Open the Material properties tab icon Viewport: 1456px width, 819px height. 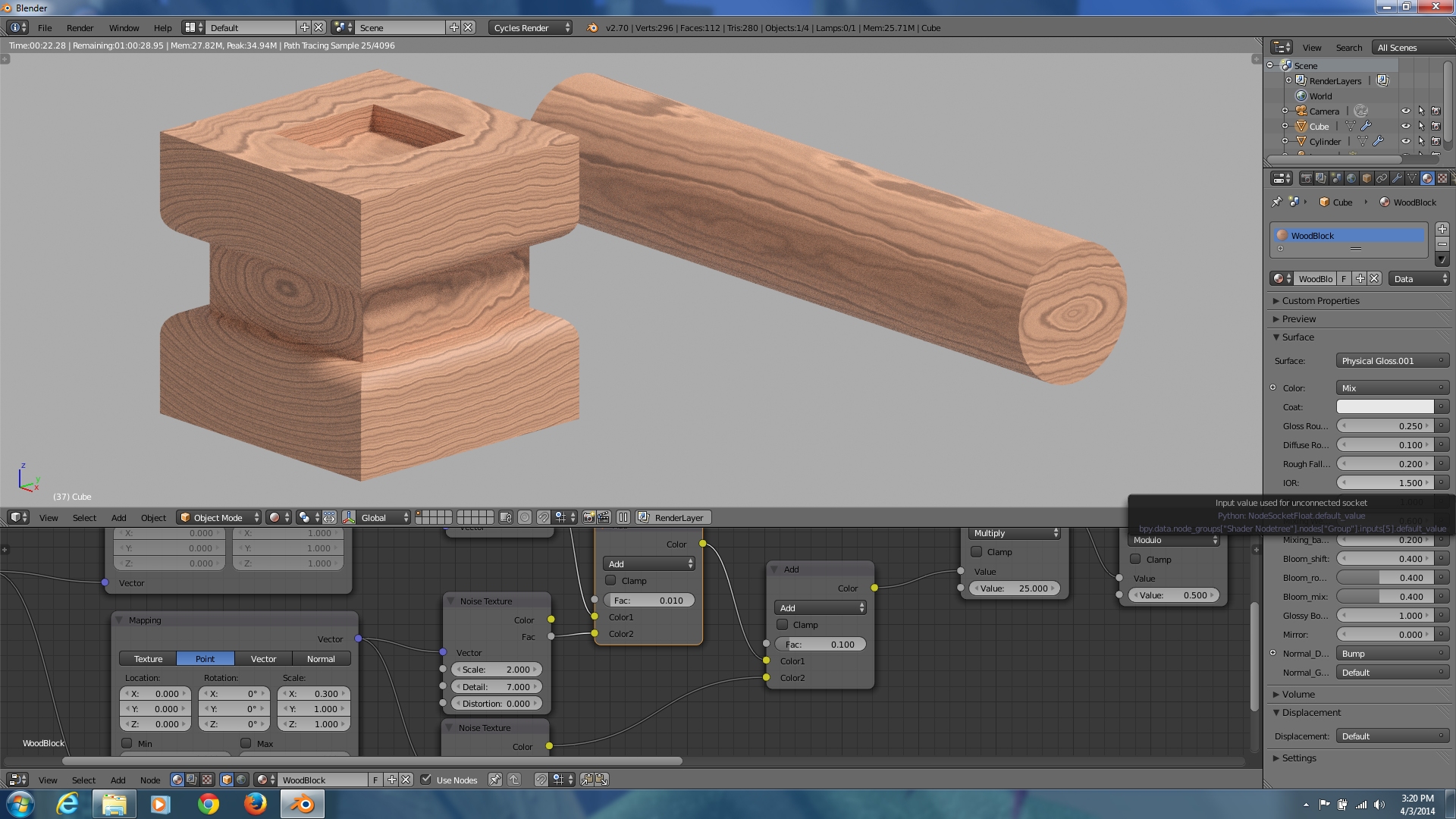pyautogui.click(x=1427, y=178)
